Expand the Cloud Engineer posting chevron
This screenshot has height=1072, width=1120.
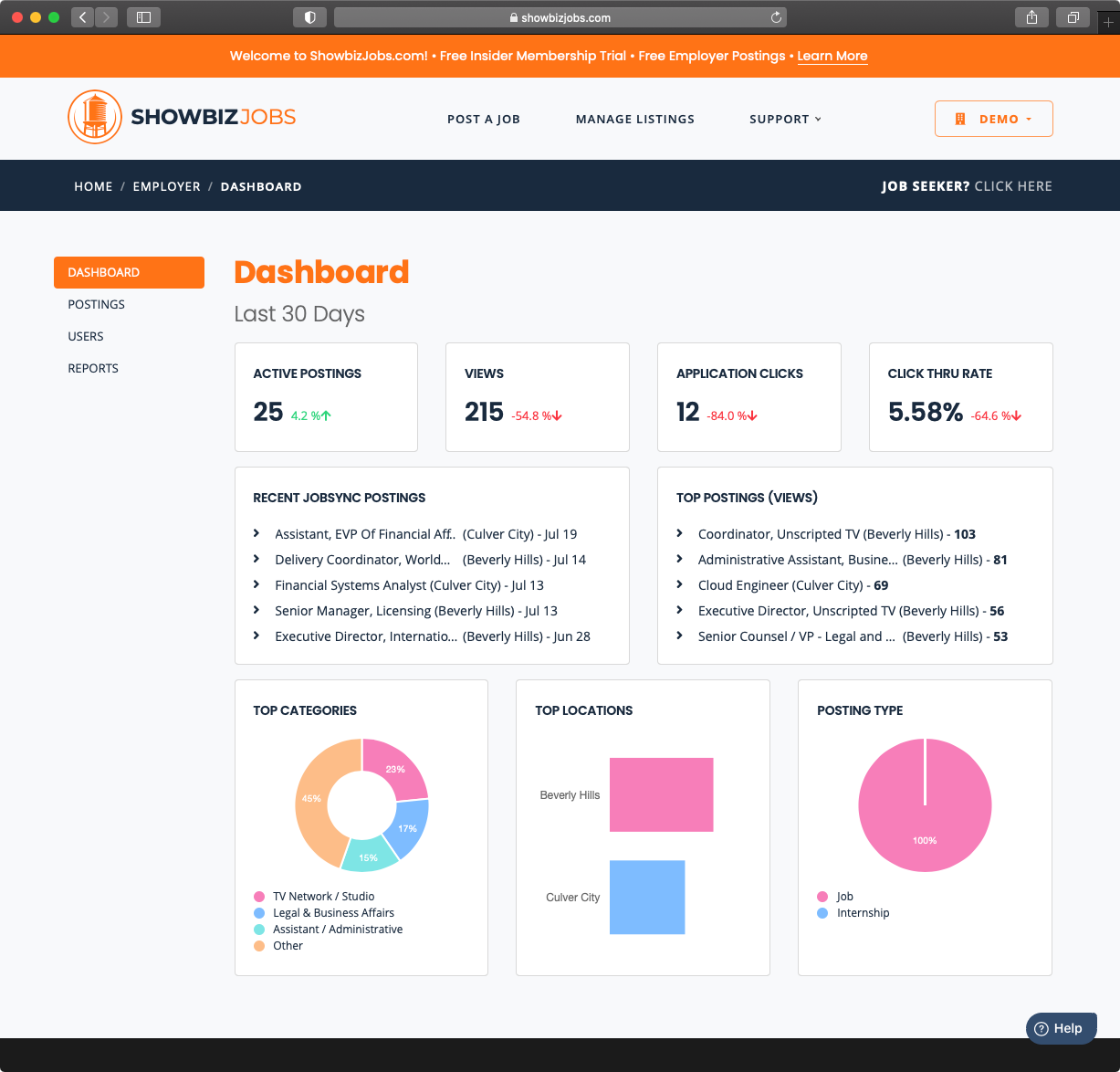(680, 584)
